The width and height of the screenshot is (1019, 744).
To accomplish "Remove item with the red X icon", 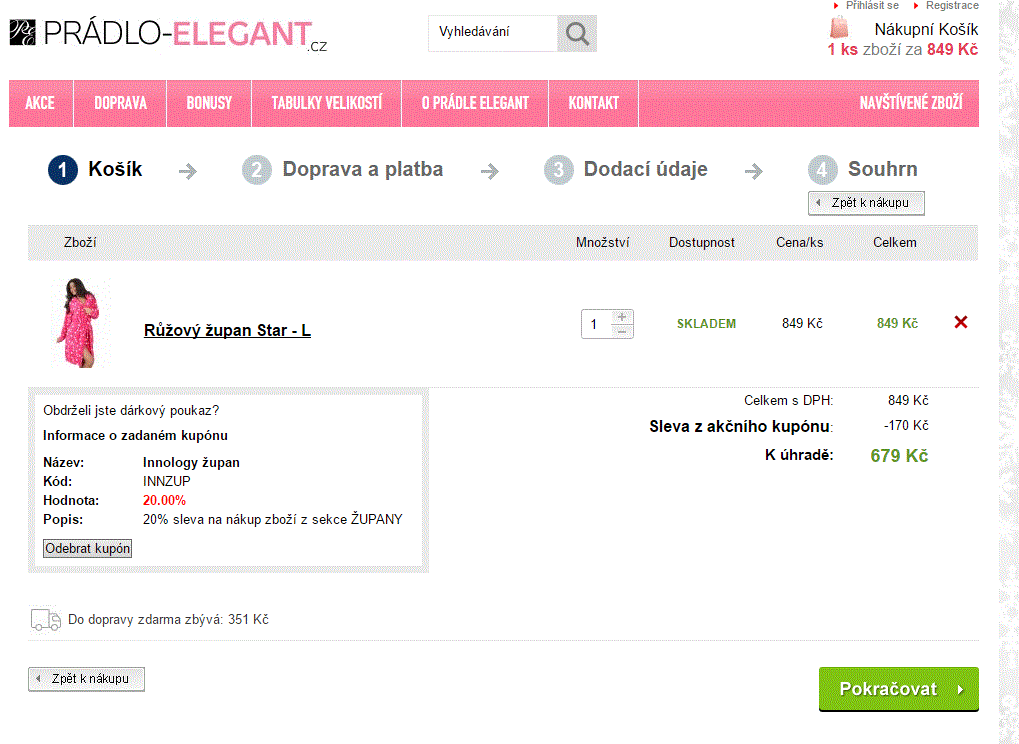I will pos(961,322).
